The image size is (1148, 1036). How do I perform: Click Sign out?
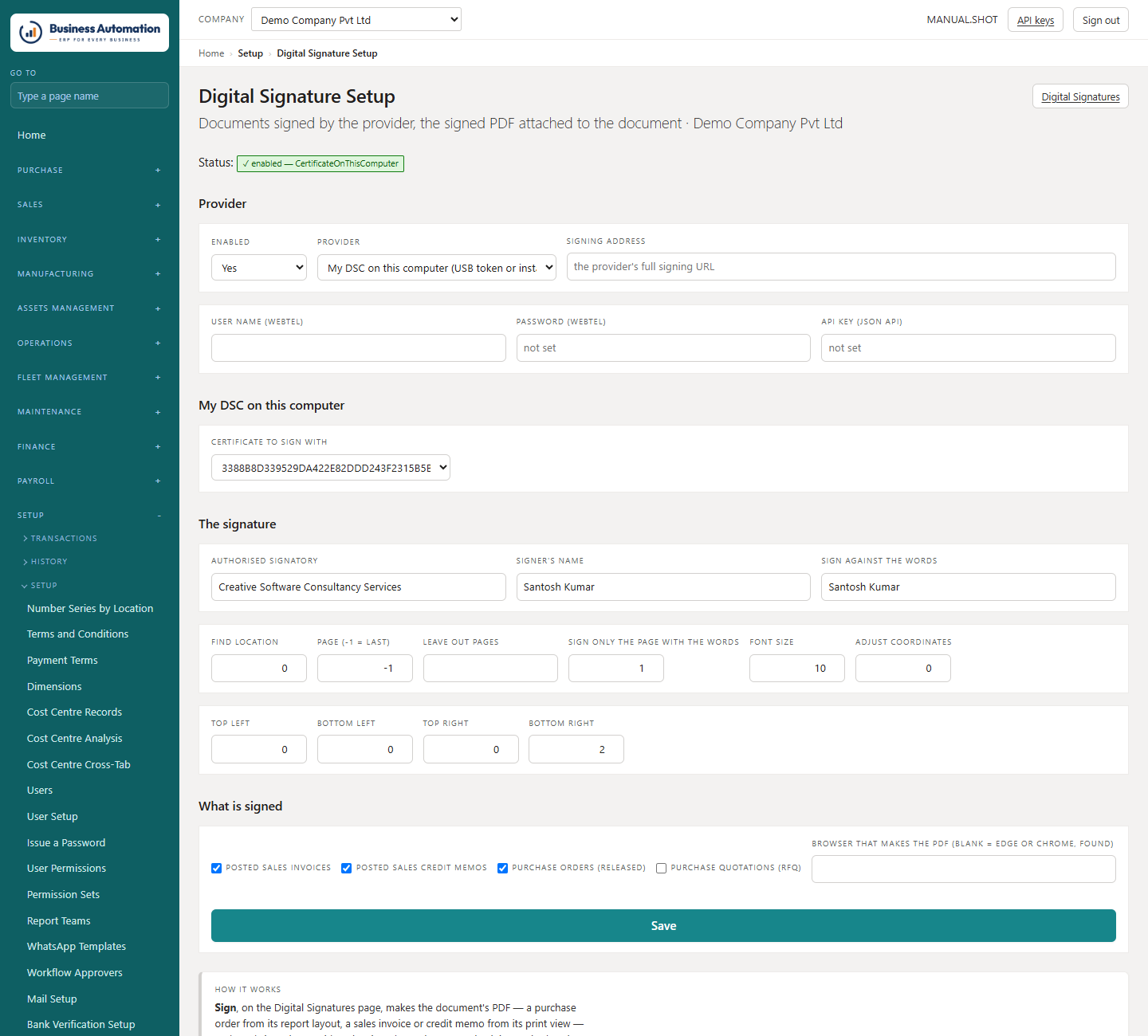(1101, 20)
